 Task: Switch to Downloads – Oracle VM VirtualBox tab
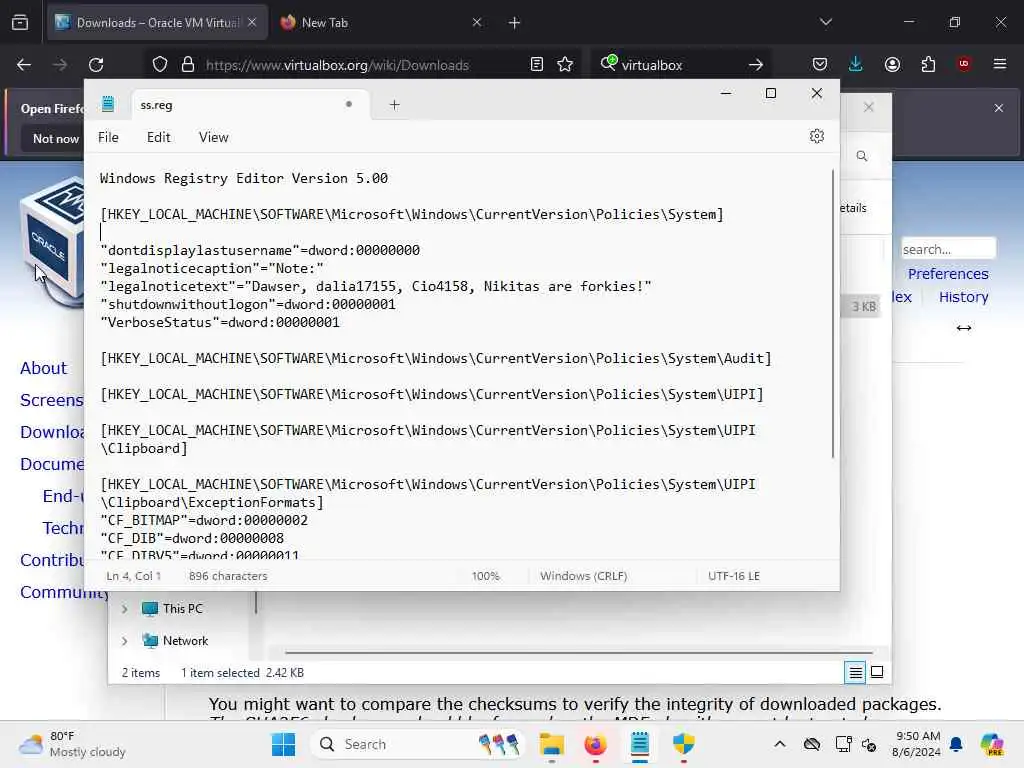[157, 23]
